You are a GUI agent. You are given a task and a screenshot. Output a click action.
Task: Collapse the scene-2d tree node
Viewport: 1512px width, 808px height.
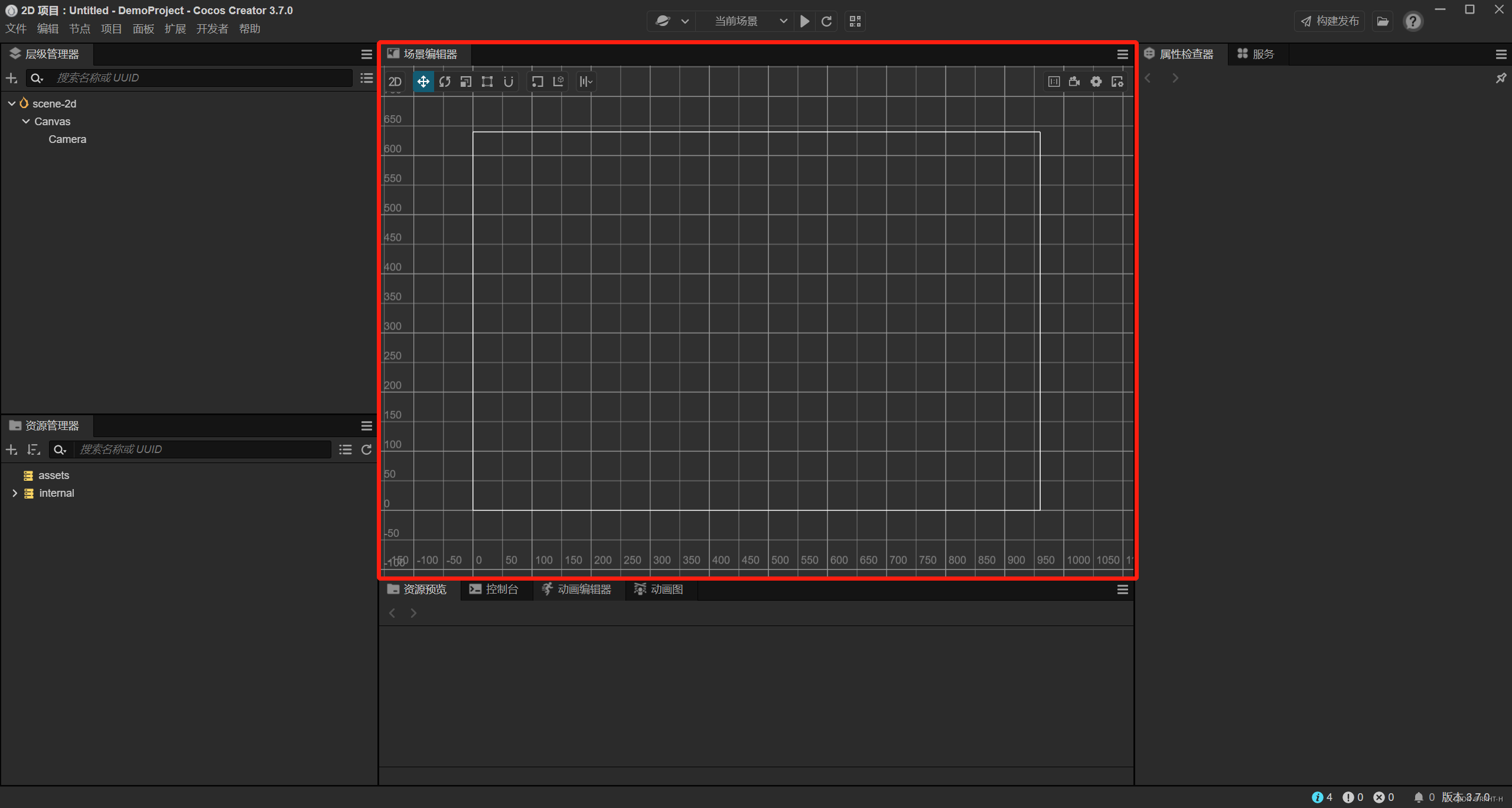pyautogui.click(x=12, y=103)
